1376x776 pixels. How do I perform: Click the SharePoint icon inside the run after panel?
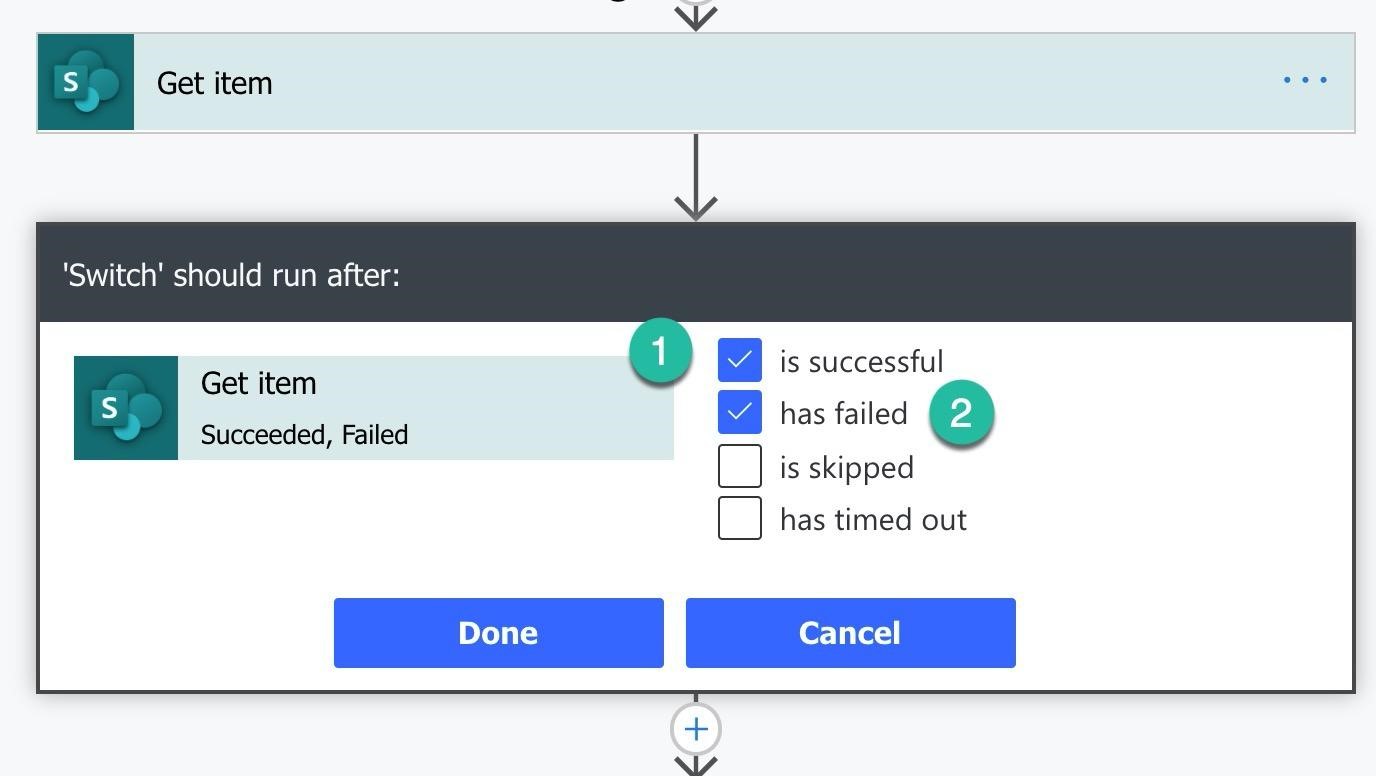pyautogui.click(x=126, y=408)
